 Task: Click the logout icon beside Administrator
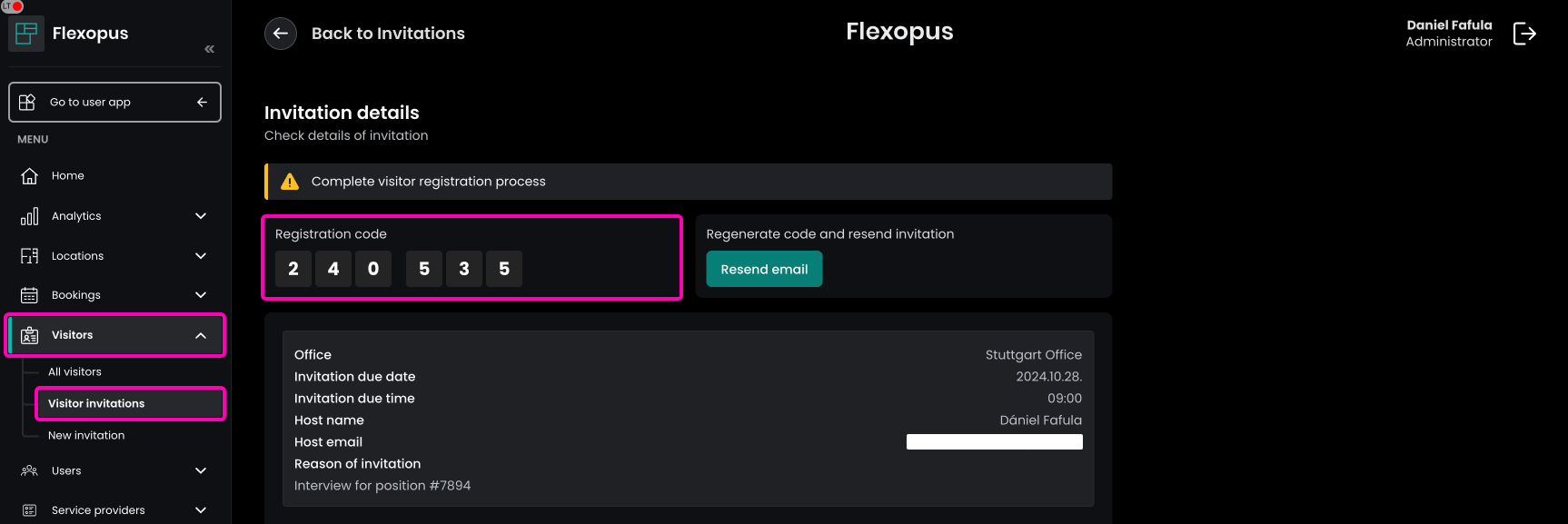tap(1524, 34)
